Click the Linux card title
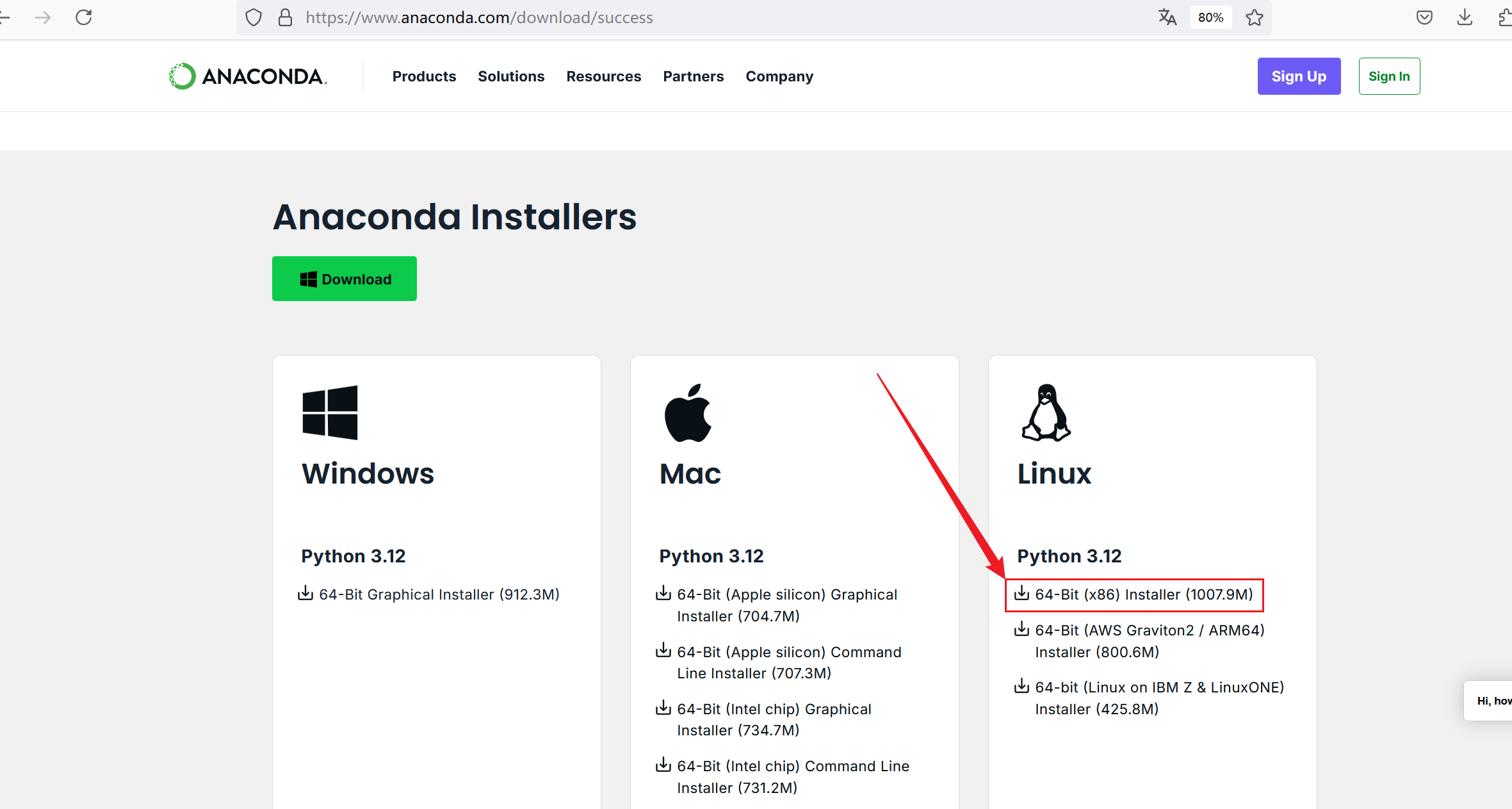Screen dimensions: 1512x809 1054,474
